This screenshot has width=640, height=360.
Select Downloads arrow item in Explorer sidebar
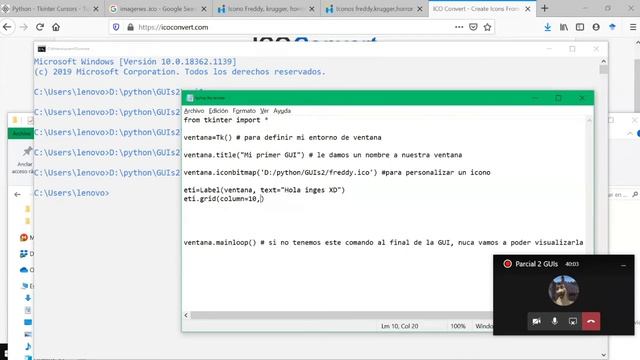(x=28, y=298)
